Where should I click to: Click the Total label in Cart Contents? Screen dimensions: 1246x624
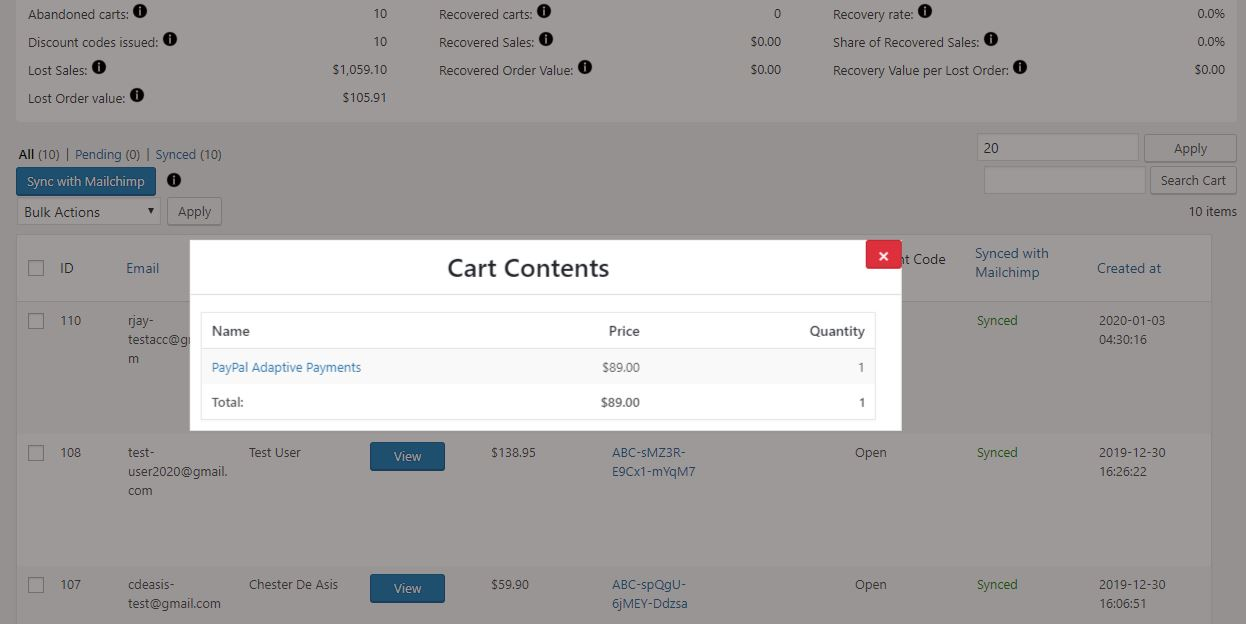228,402
